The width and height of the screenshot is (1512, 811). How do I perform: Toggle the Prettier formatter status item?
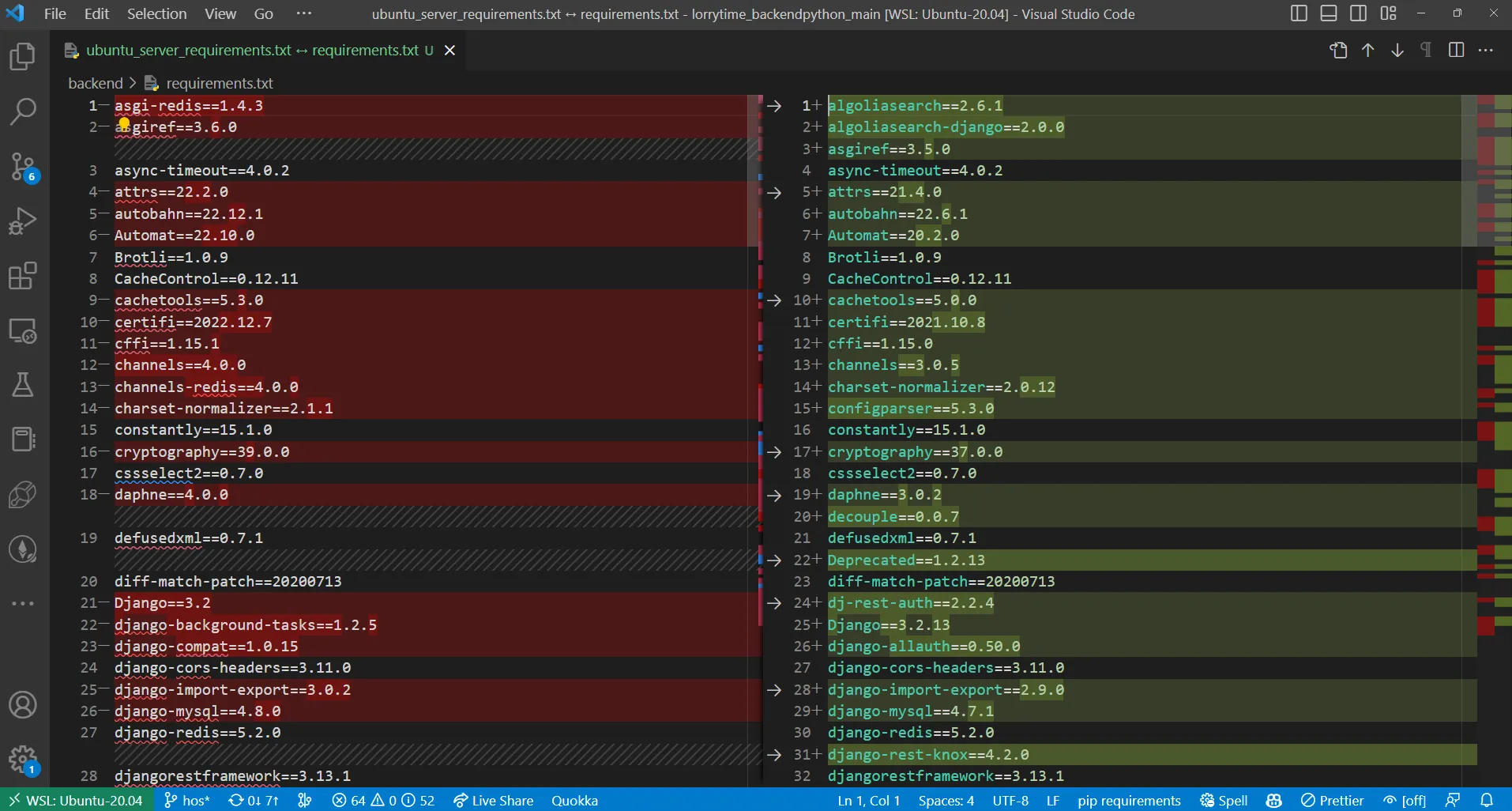[x=1333, y=800]
